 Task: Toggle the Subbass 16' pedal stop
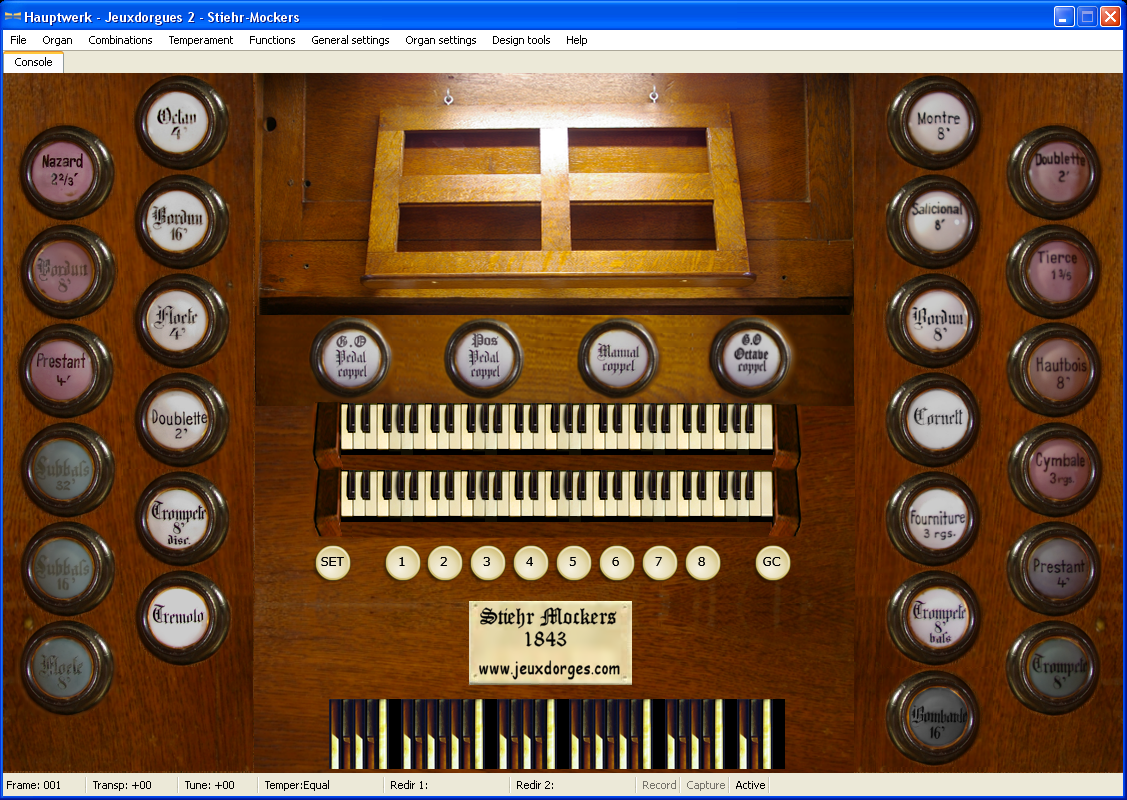point(66,569)
